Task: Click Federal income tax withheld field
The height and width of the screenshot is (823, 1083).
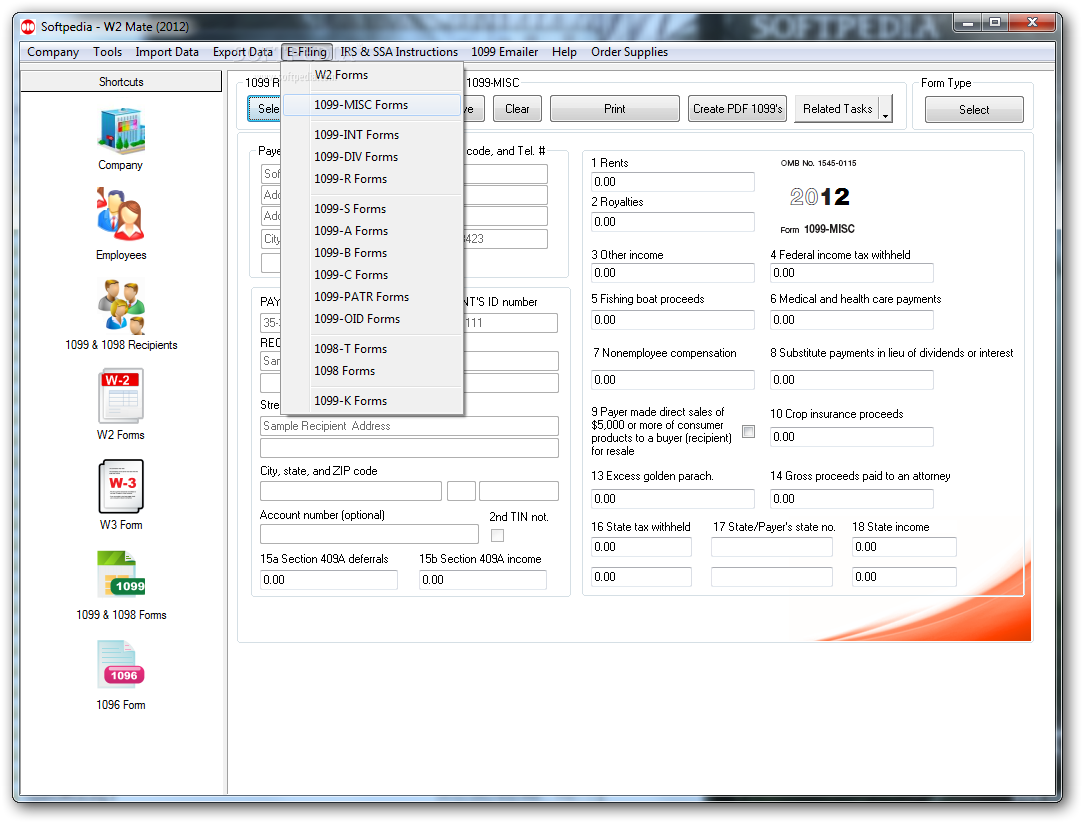Action: tap(852, 273)
